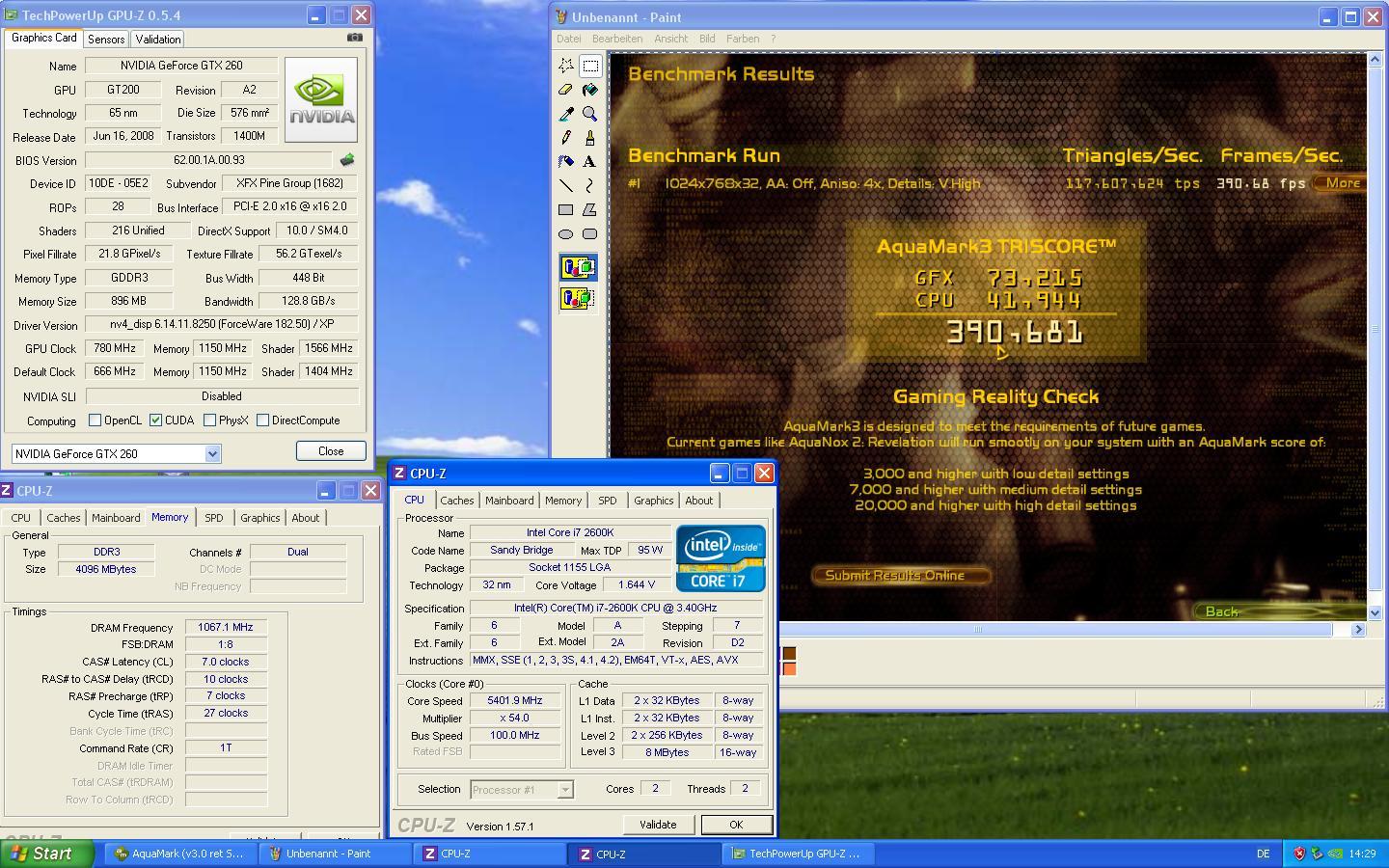
Task: Open SPD tab in CPU-Z window showing DRAM timings
Action: pos(214,518)
